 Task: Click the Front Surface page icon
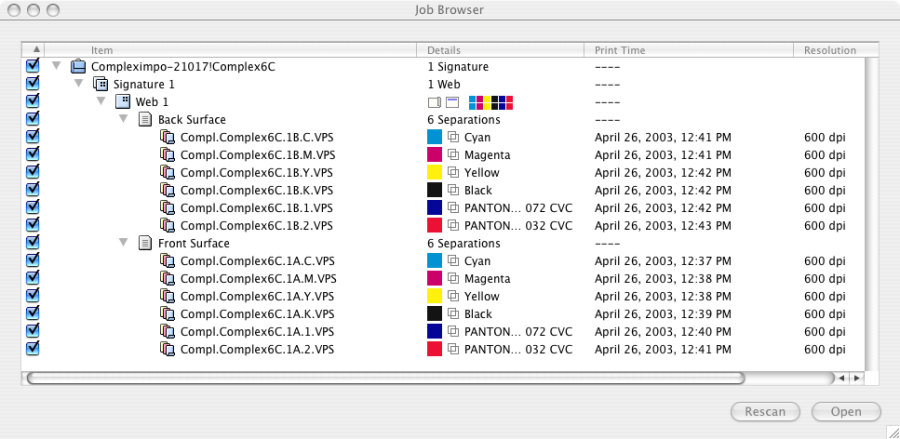point(145,243)
